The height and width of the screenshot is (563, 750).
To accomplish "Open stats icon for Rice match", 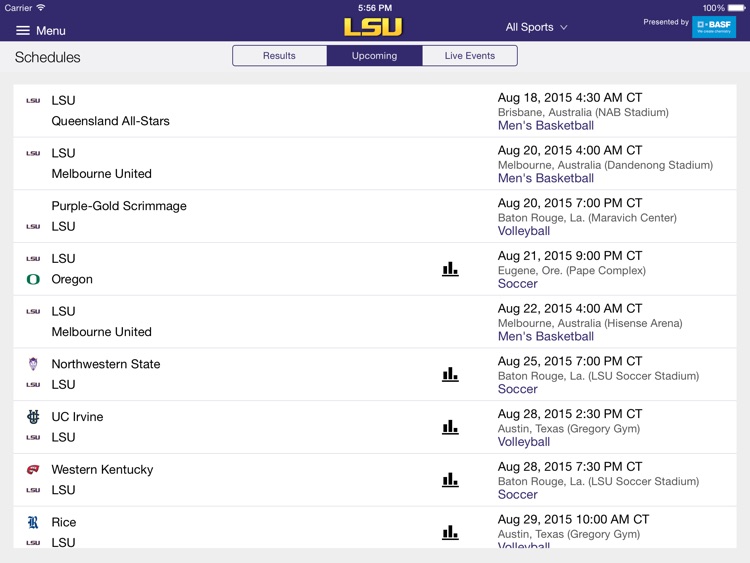I will pos(450,532).
